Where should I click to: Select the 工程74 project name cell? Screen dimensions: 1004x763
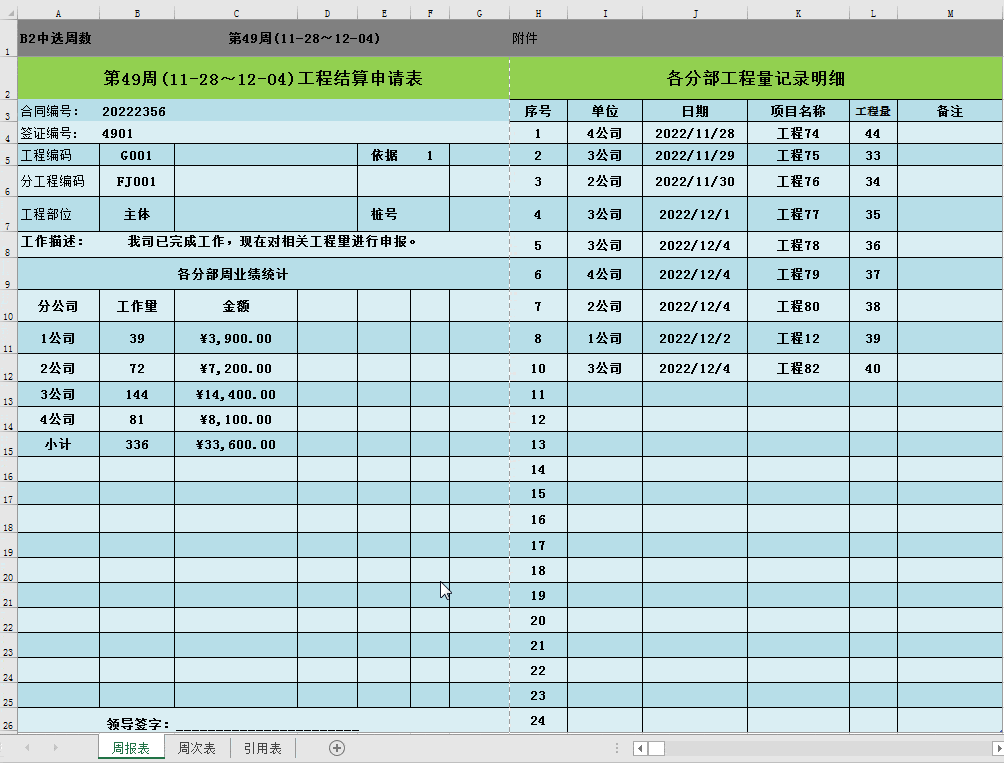click(x=798, y=133)
